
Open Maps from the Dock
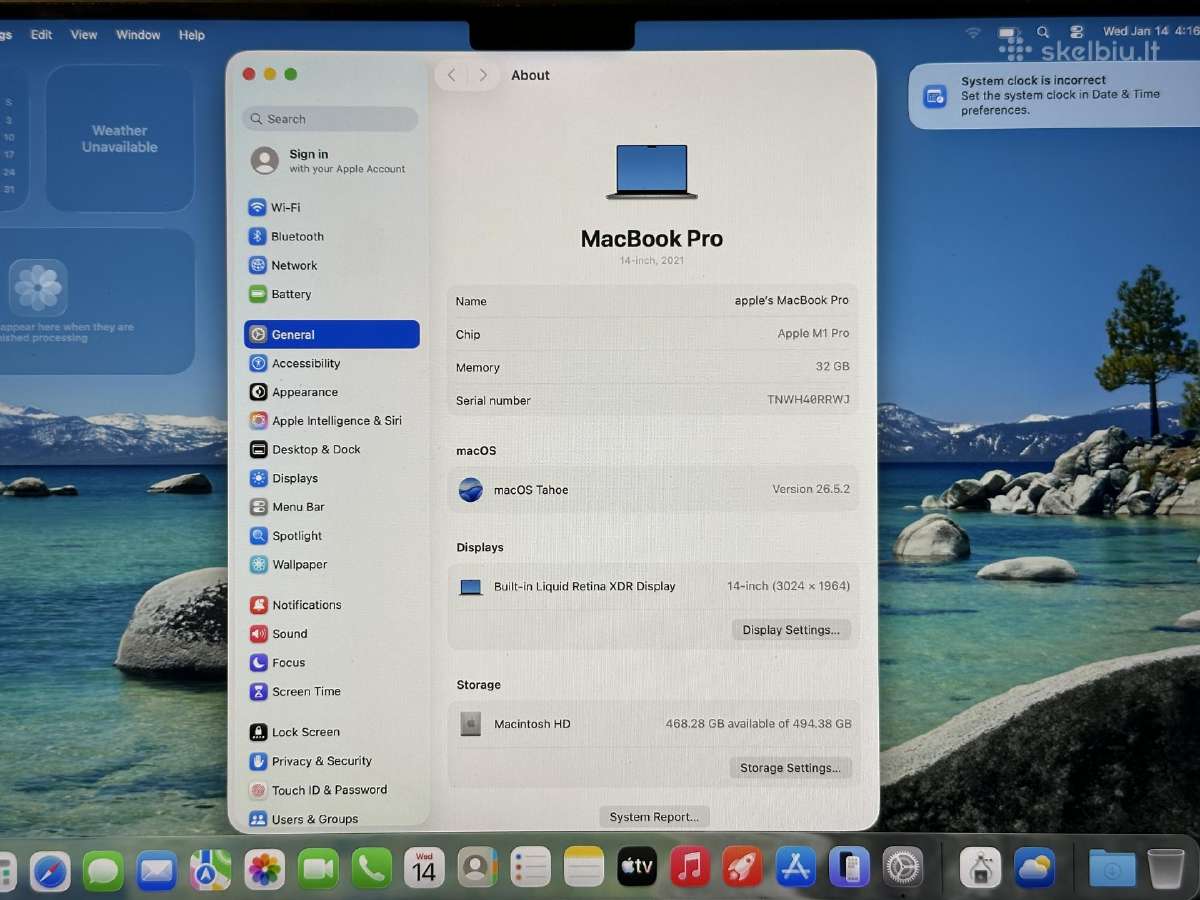coord(210,870)
